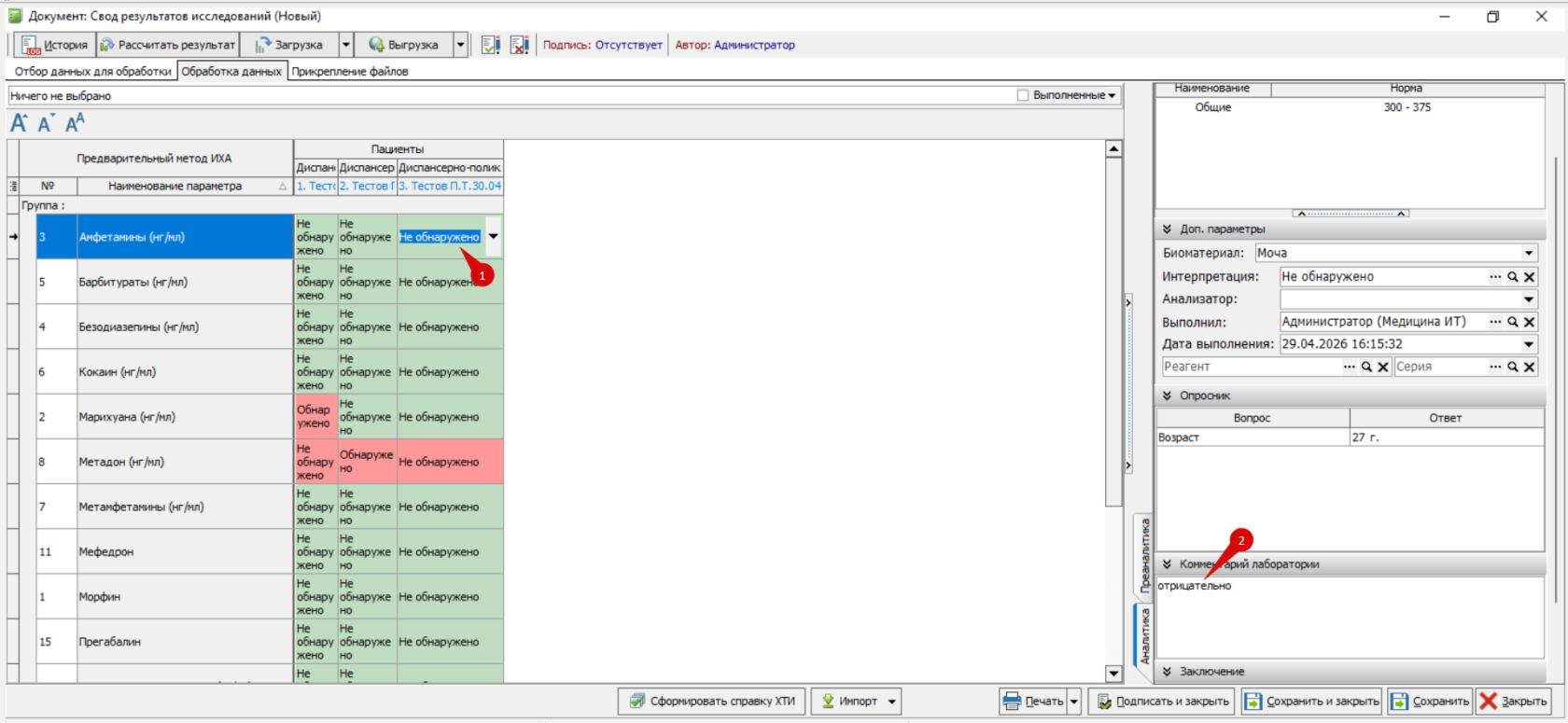Open Реагент ellipsis selection button
The width and height of the screenshot is (1568, 723).
click(x=1349, y=367)
